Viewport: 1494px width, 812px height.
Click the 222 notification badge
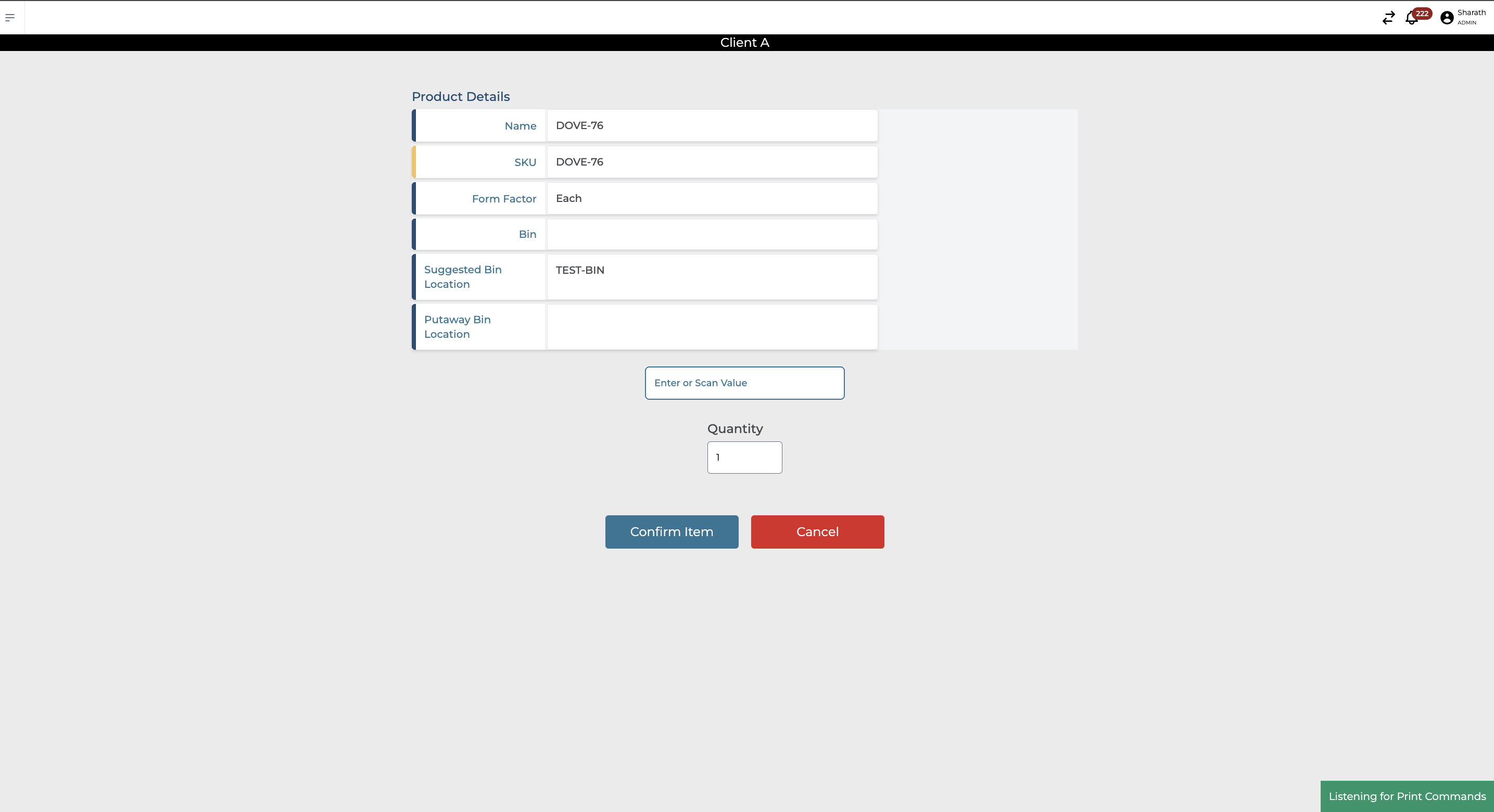pyautogui.click(x=1422, y=14)
